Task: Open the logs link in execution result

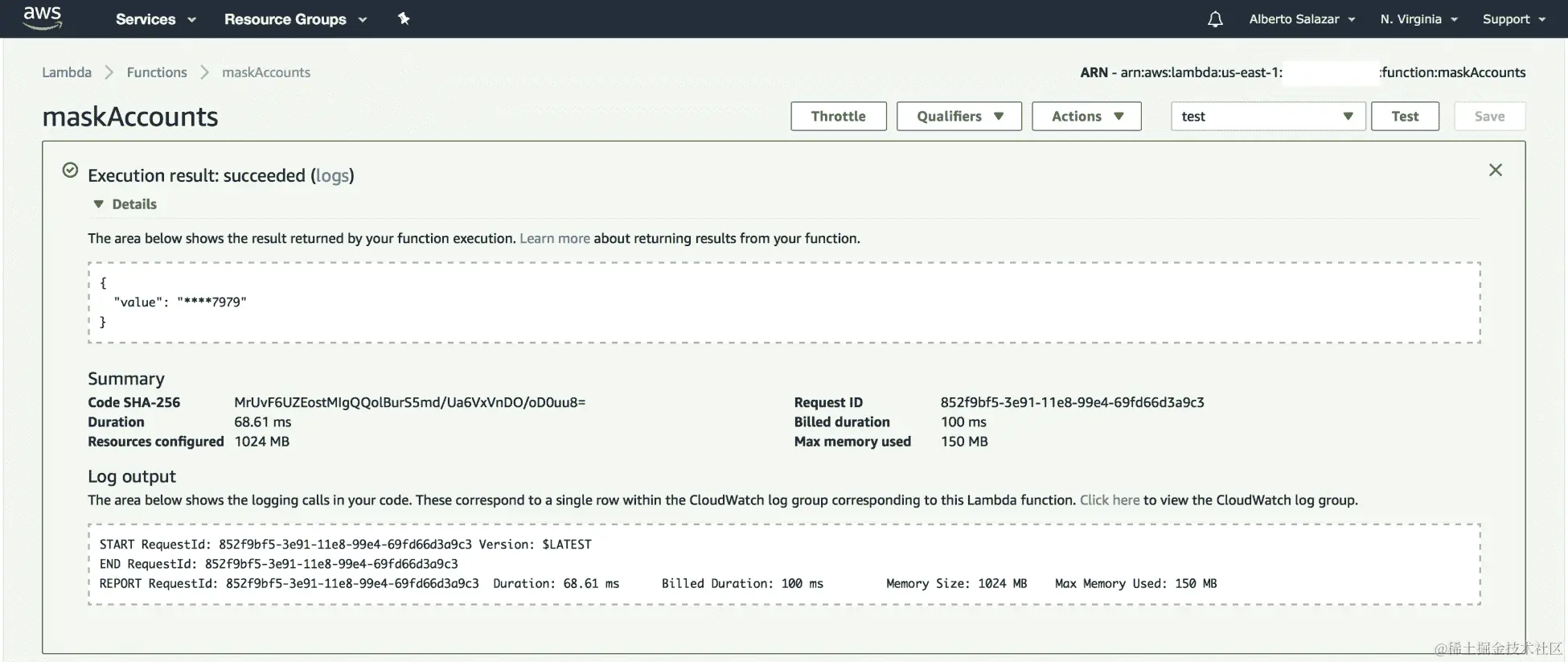Action: (x=332, y=175)
